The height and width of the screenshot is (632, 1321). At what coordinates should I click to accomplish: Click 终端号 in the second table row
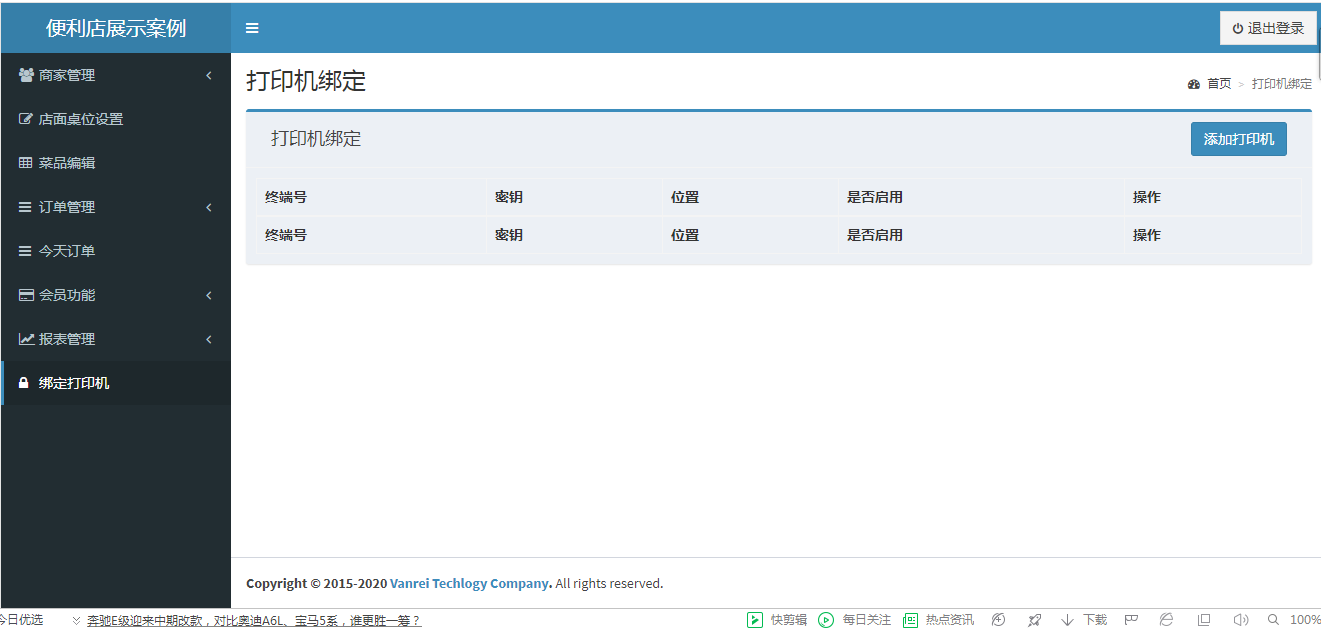286,235
